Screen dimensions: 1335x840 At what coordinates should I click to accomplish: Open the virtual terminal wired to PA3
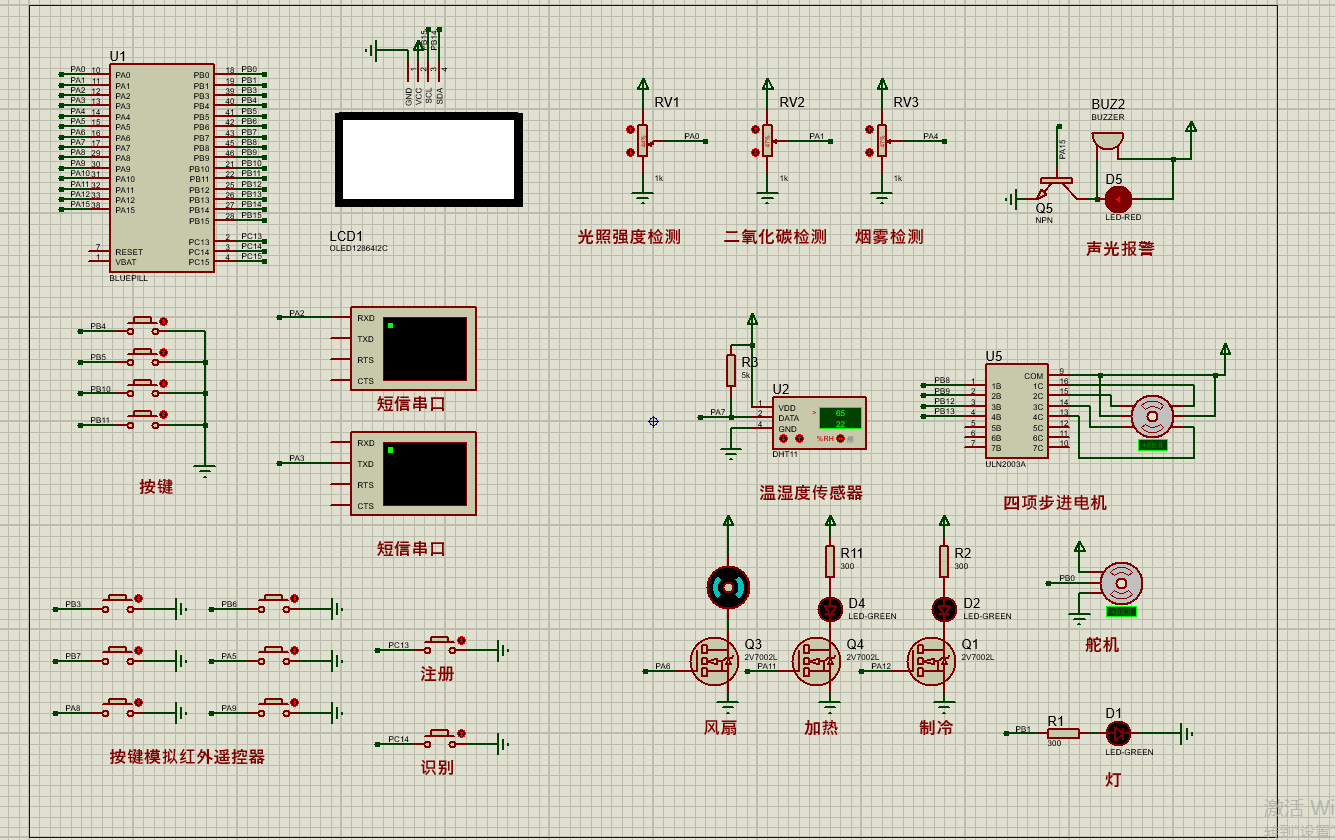[x=413, y=474]
